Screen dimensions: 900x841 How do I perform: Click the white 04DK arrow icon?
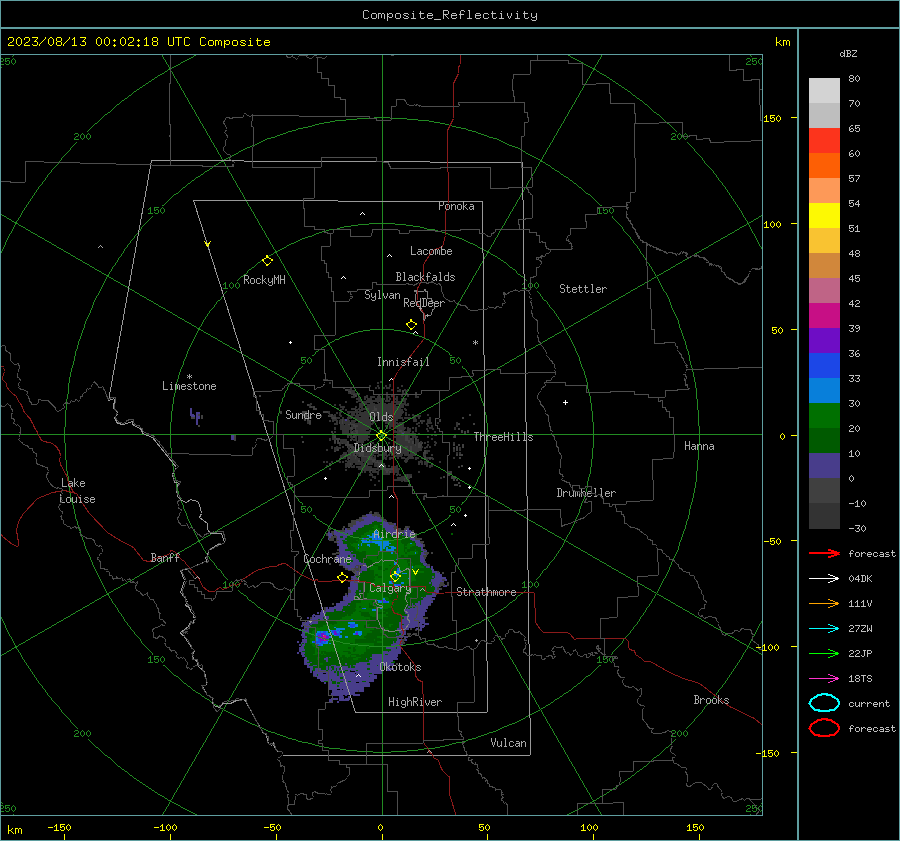(x=824, y=579)
